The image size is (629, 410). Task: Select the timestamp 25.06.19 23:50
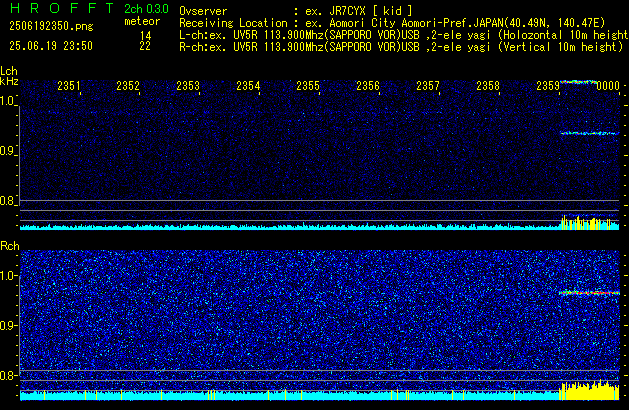click(x=51, y=46)
